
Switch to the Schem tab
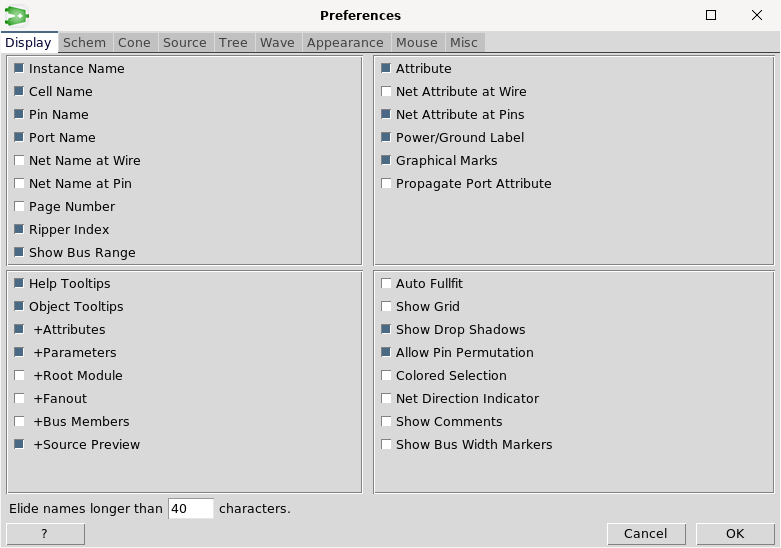click(x=84, y=42)
